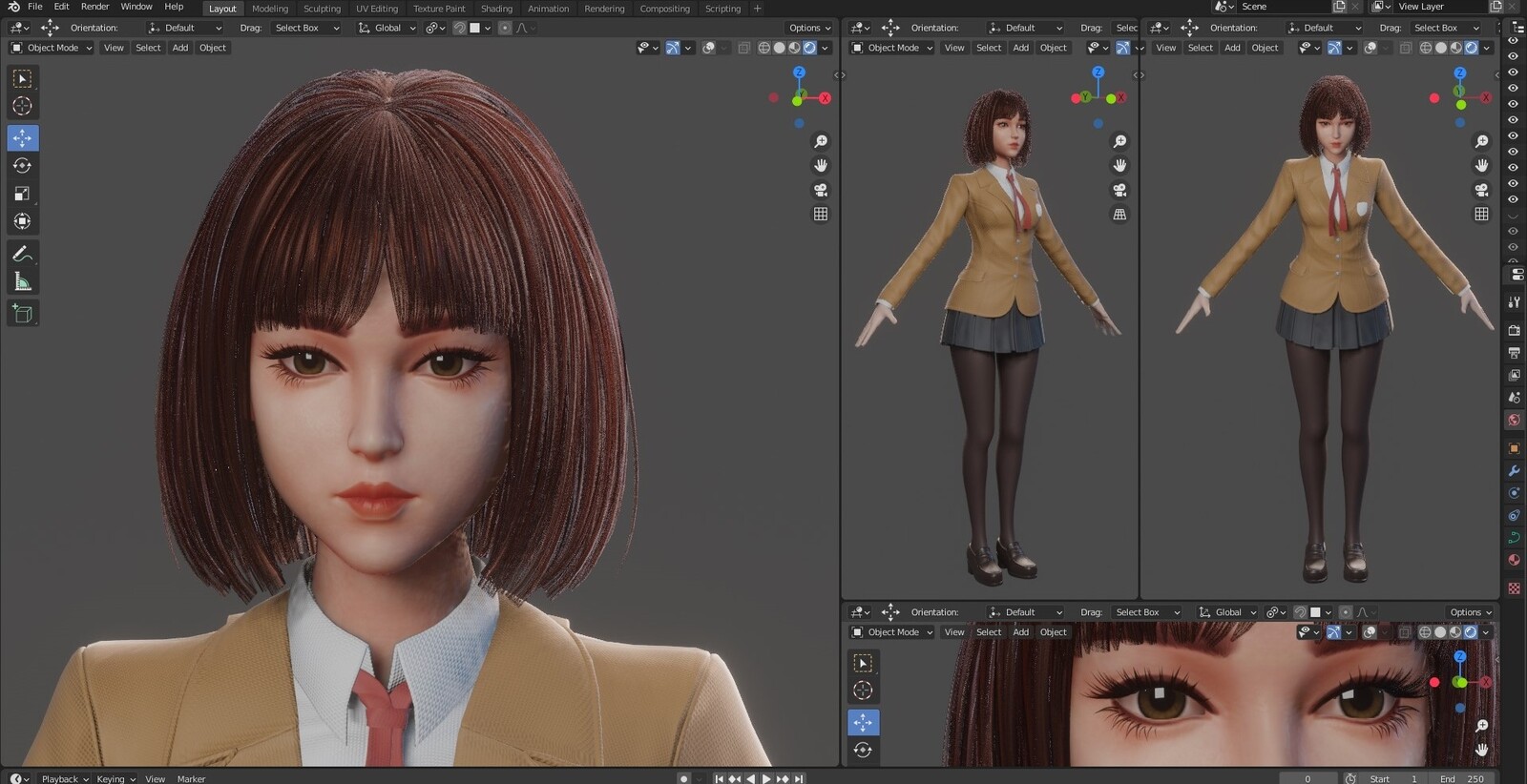Select the Move tool in left toolbar

(x=22, y=138)
